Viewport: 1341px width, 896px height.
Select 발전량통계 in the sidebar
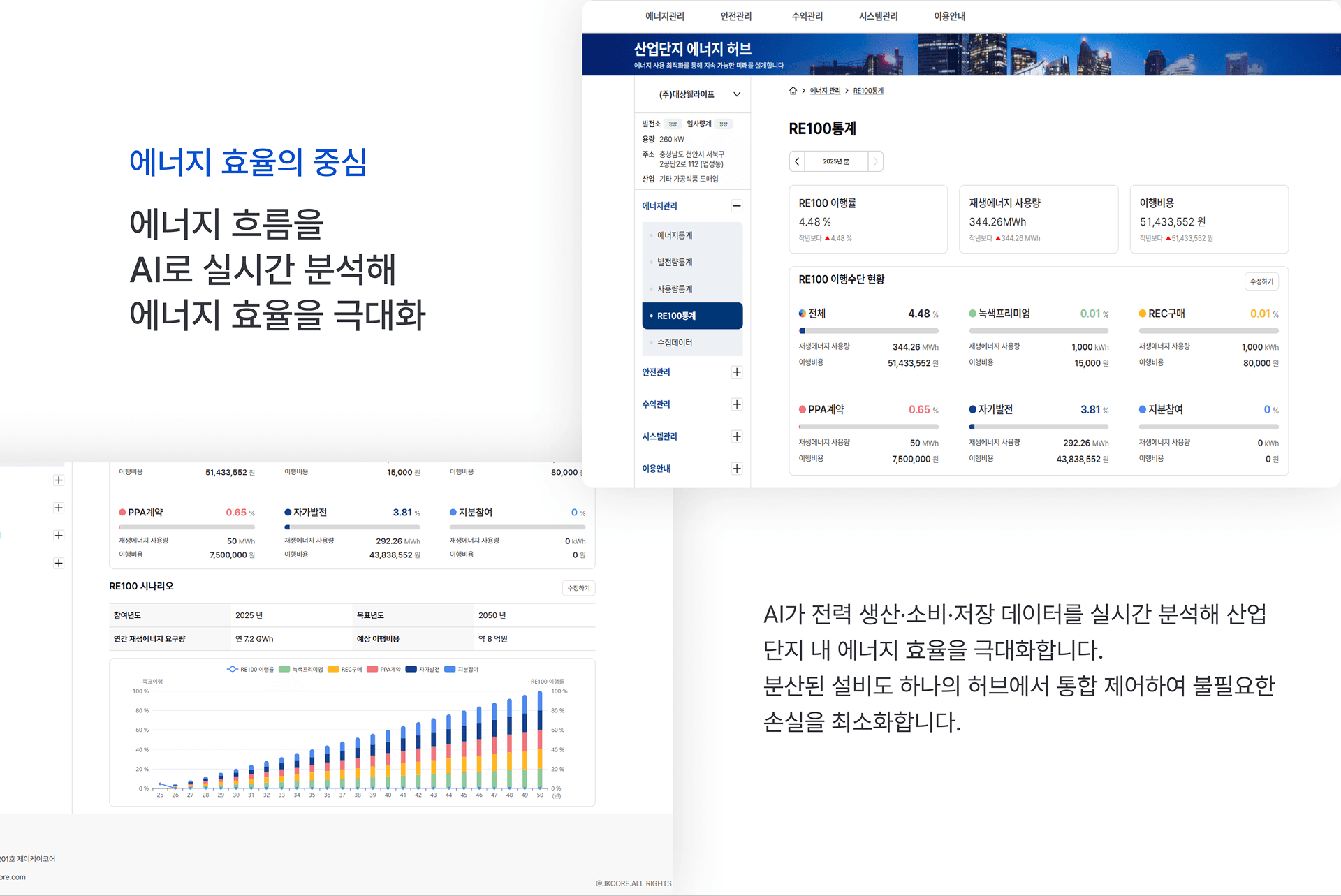[x=675, y=262]
